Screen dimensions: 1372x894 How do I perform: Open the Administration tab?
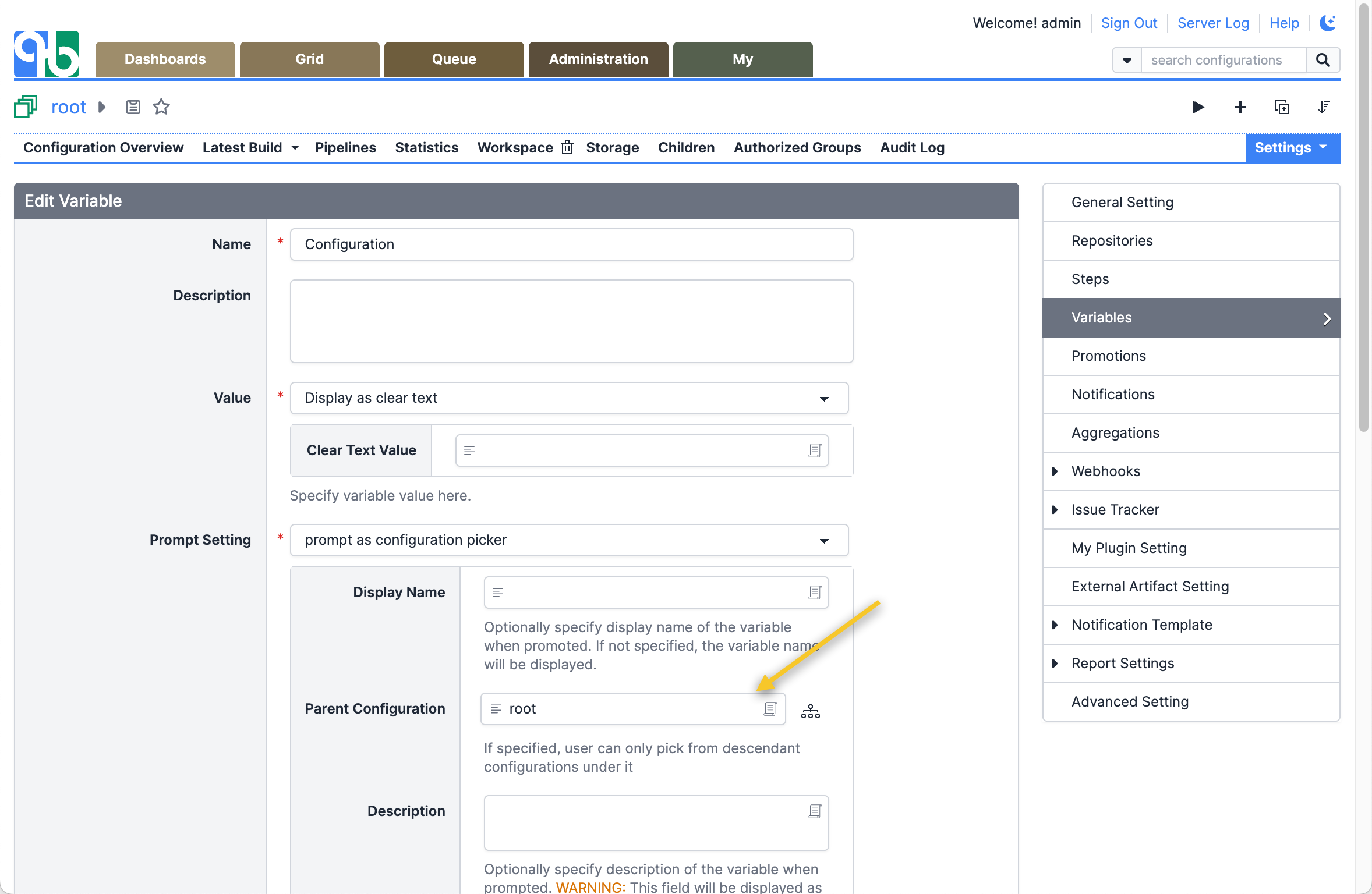click(x=598, y=59)
